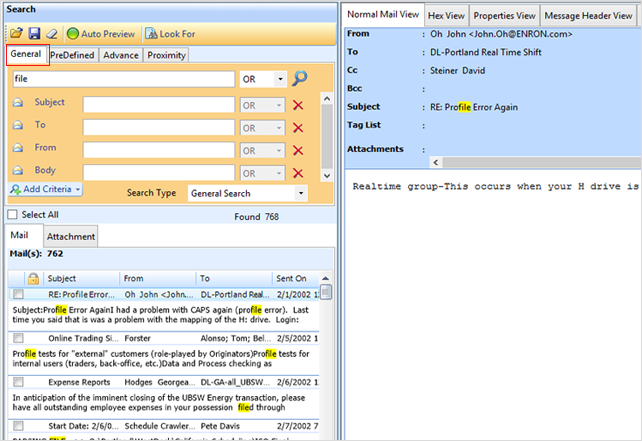Image resolution: width=642 pixels, height=441 pixels.
Task: Switch to the PreDefined tab
Action: pos(72,55)
